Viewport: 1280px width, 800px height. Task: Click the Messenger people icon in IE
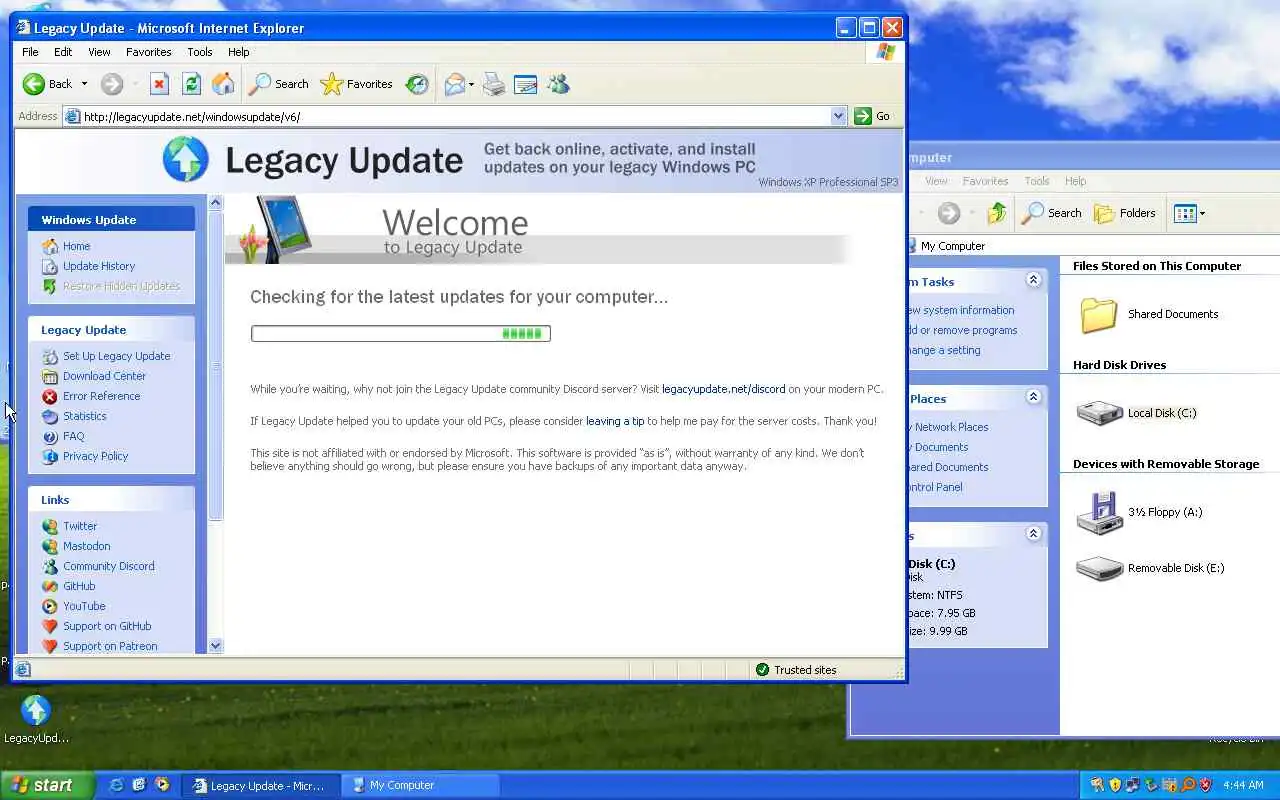[558, 84]
